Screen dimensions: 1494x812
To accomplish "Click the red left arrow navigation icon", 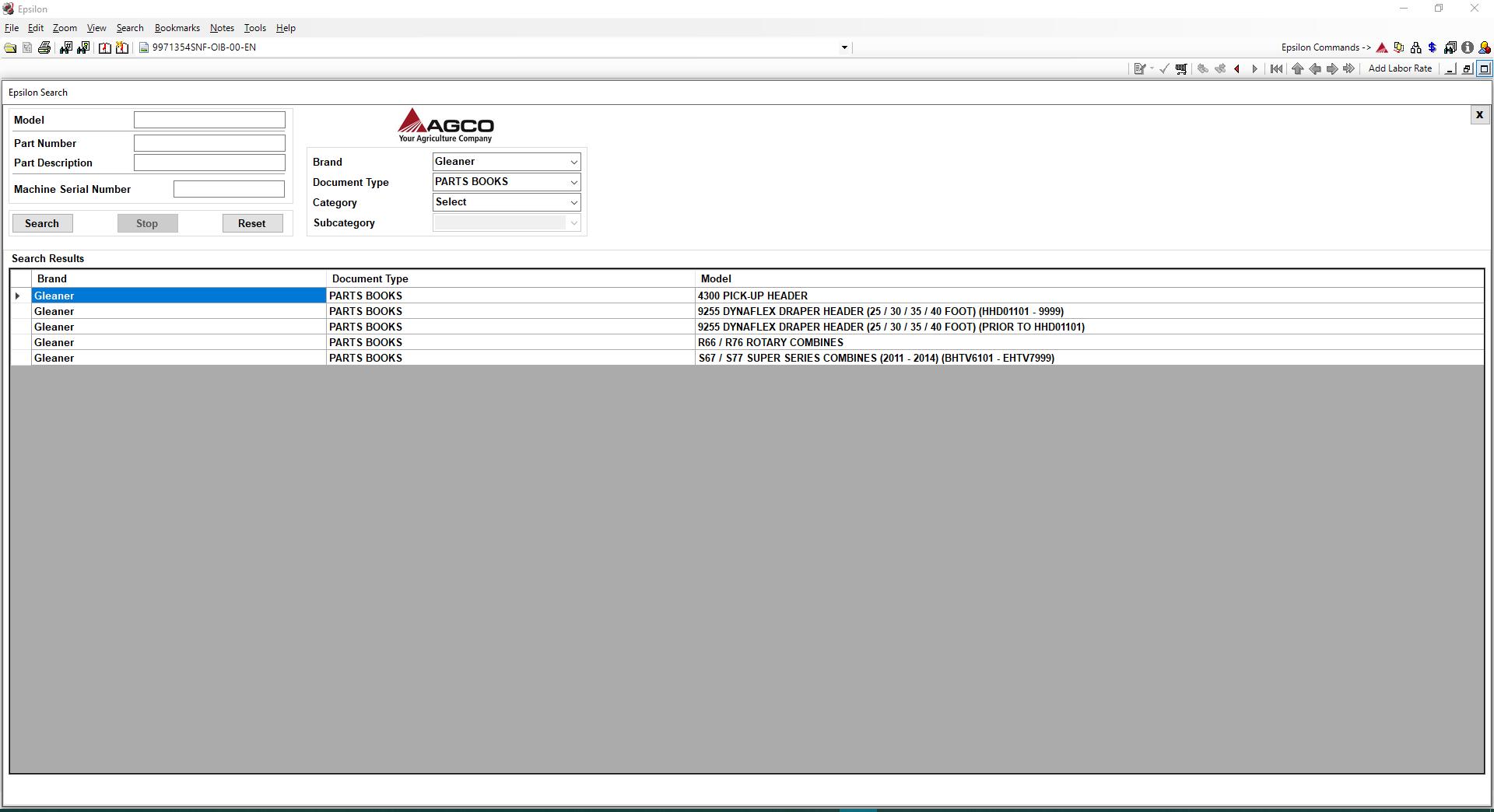I will [1237, 68].
